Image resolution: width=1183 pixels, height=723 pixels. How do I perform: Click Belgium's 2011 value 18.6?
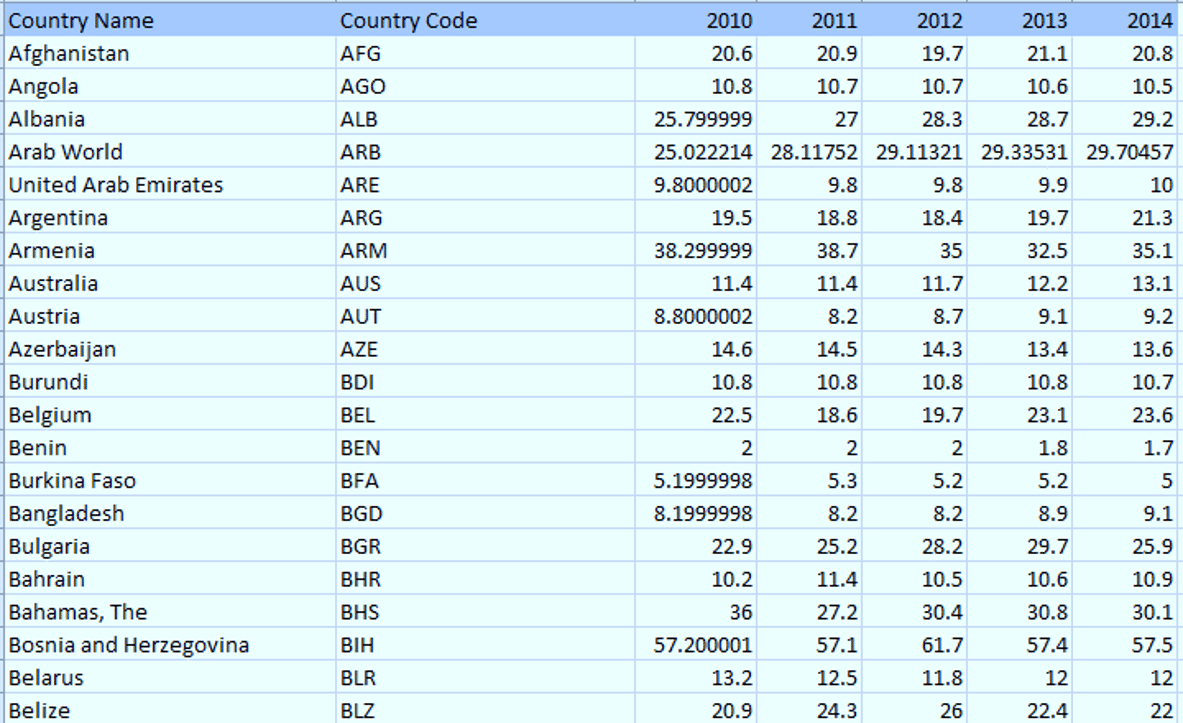812,415
